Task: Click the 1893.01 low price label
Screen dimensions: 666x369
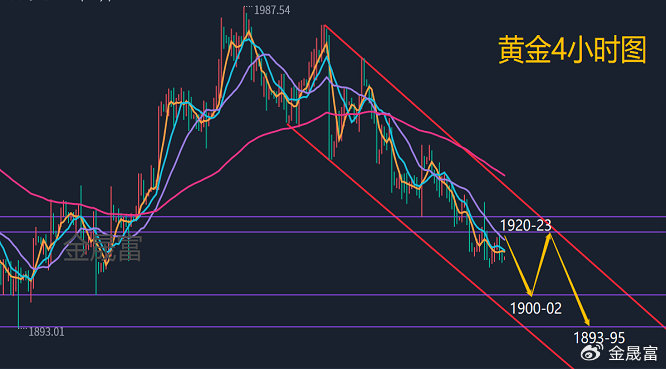Action: click(46, 332)
